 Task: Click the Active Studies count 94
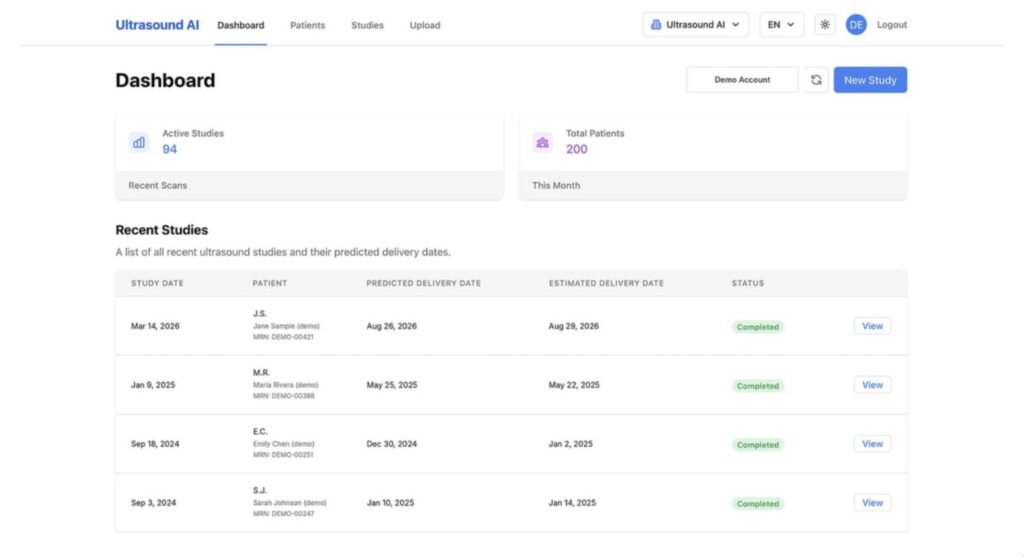[169, 149]
